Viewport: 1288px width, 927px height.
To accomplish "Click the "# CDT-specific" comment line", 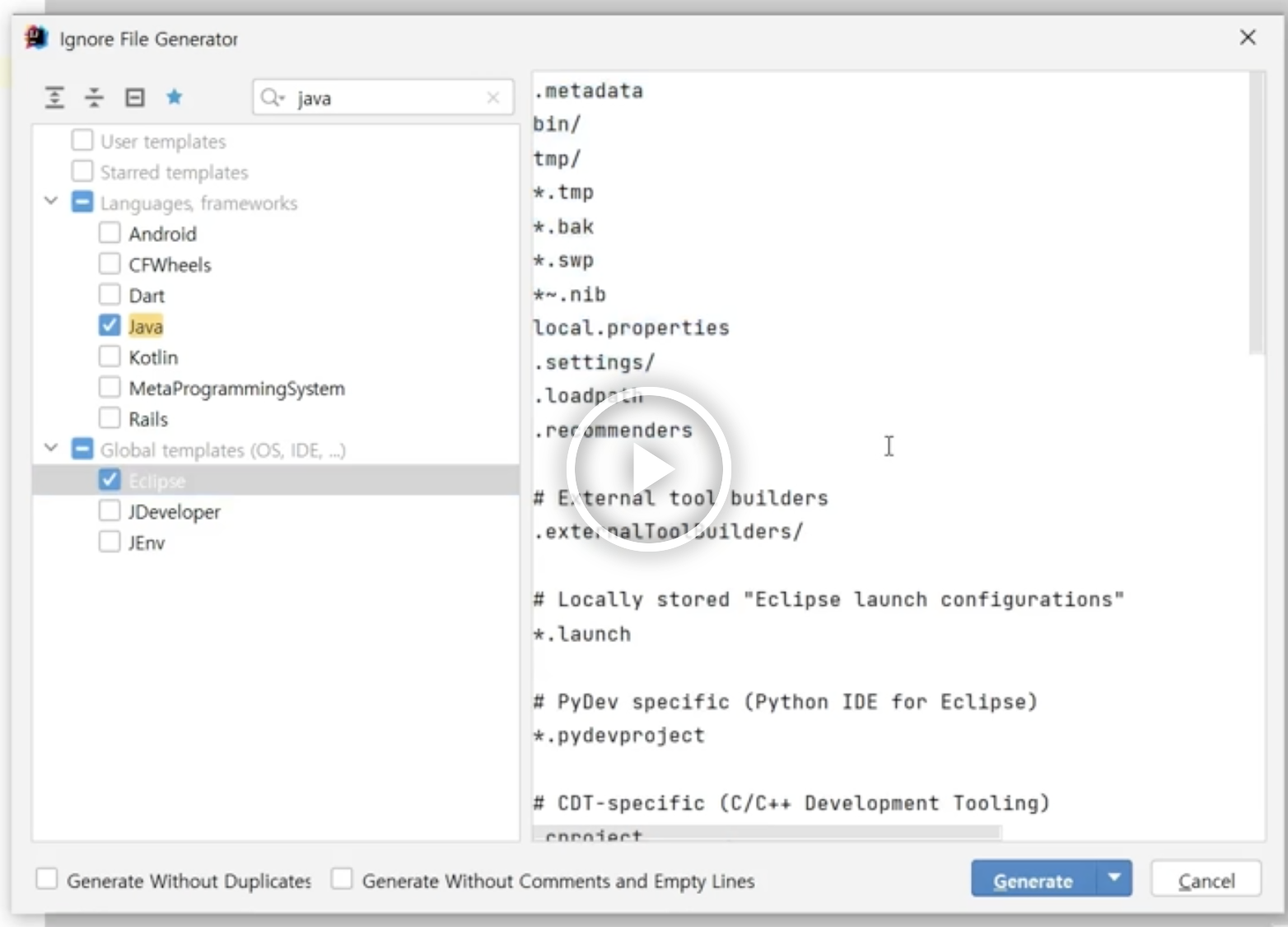I will point(792,803).
